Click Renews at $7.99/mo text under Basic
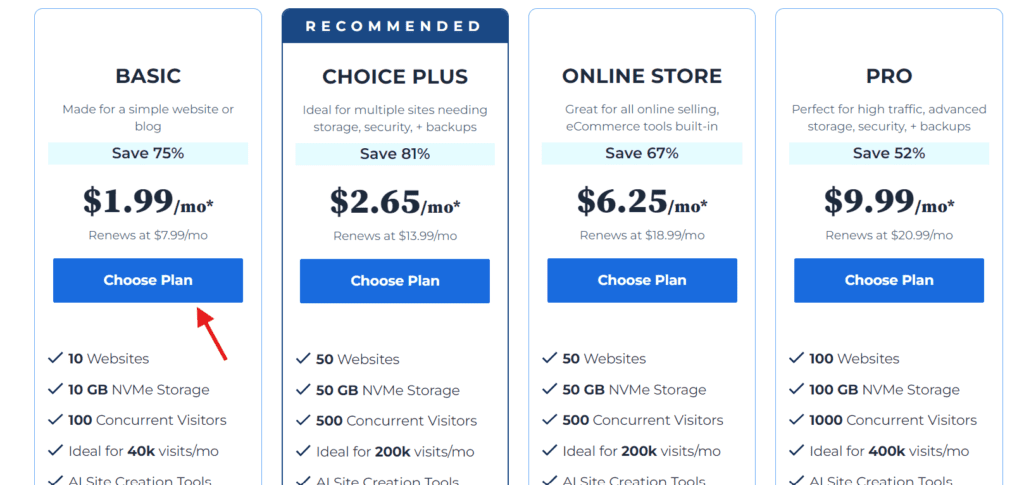 click(148, 235)
